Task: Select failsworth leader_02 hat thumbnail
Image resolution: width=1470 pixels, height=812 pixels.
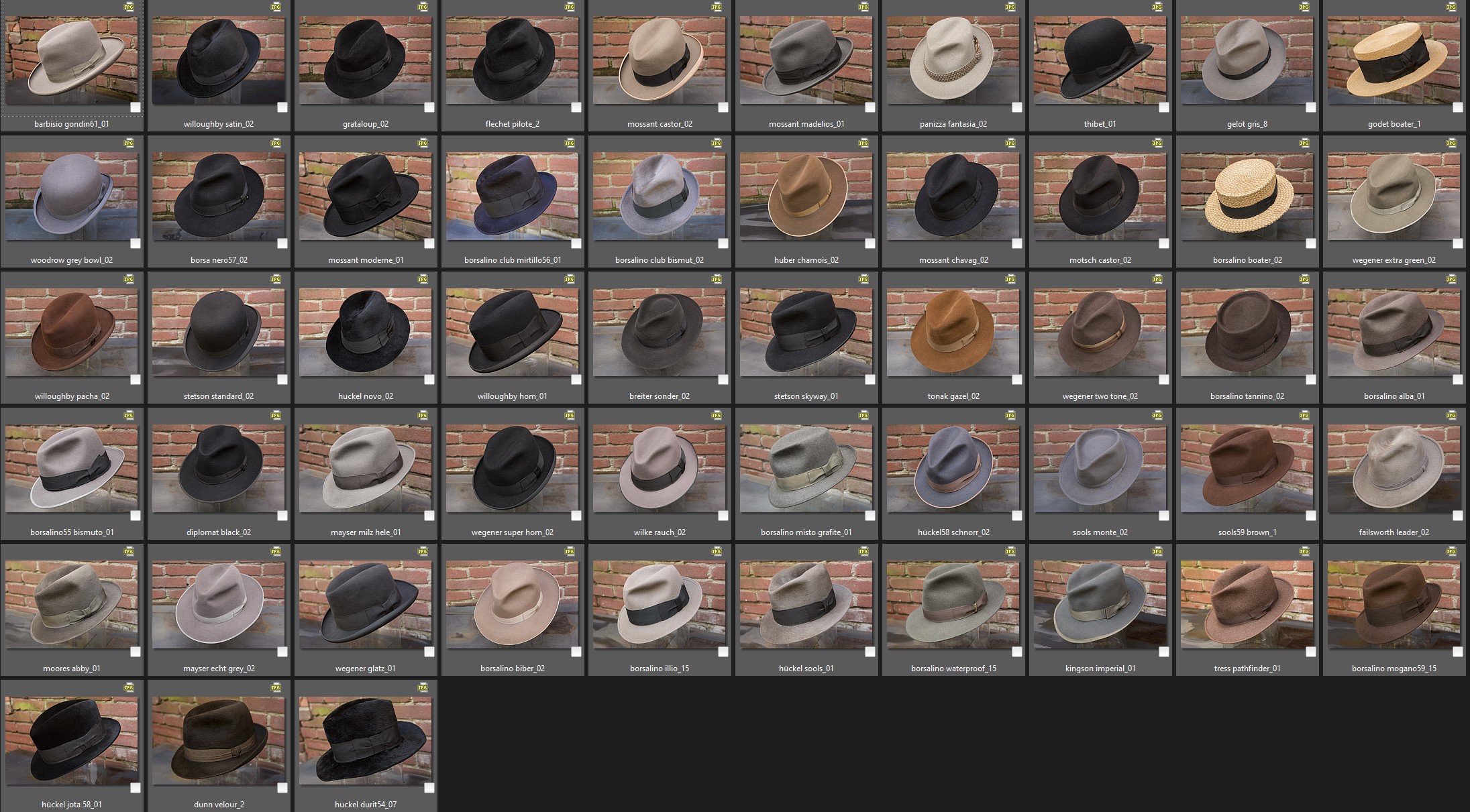Action: pos(1394,469)
